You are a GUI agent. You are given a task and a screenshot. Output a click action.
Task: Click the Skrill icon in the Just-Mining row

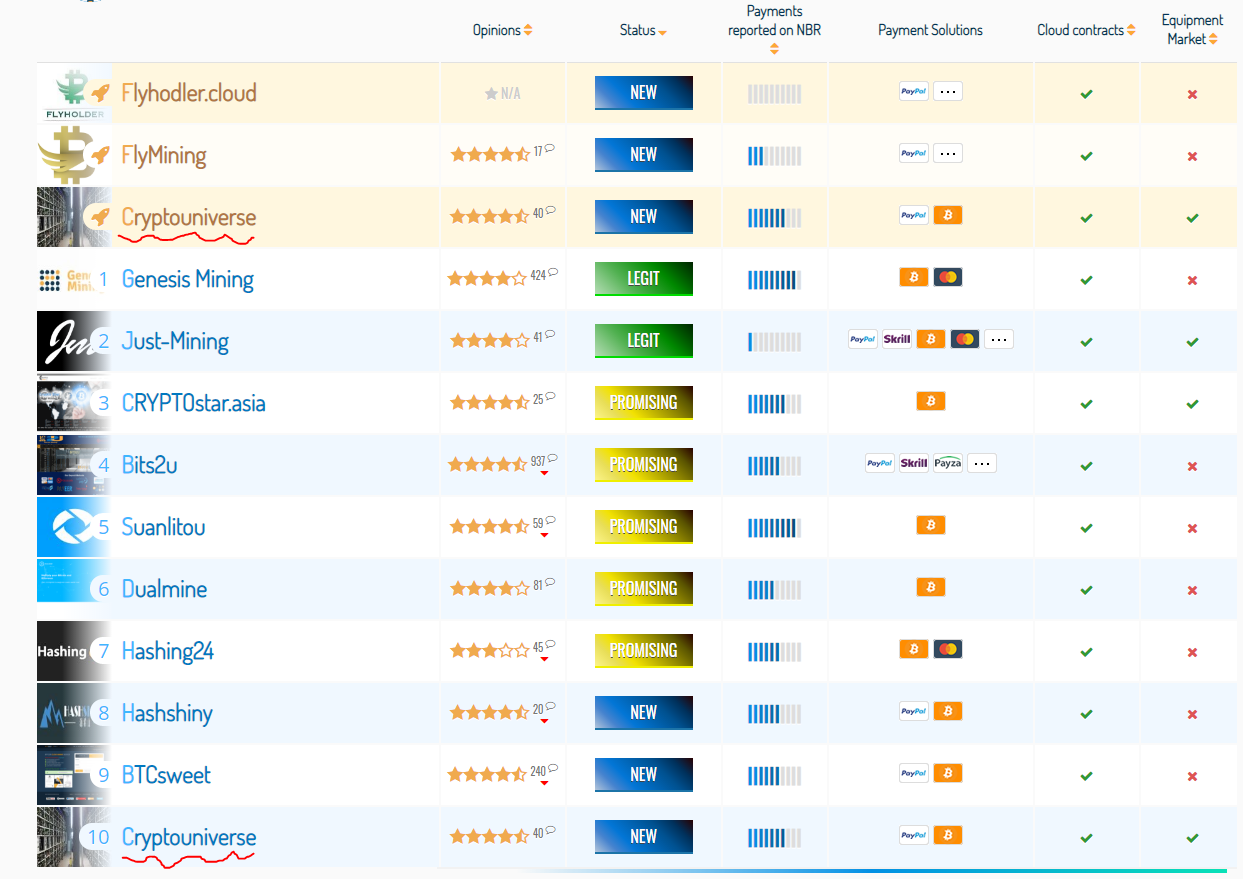(x=897, y=339)
